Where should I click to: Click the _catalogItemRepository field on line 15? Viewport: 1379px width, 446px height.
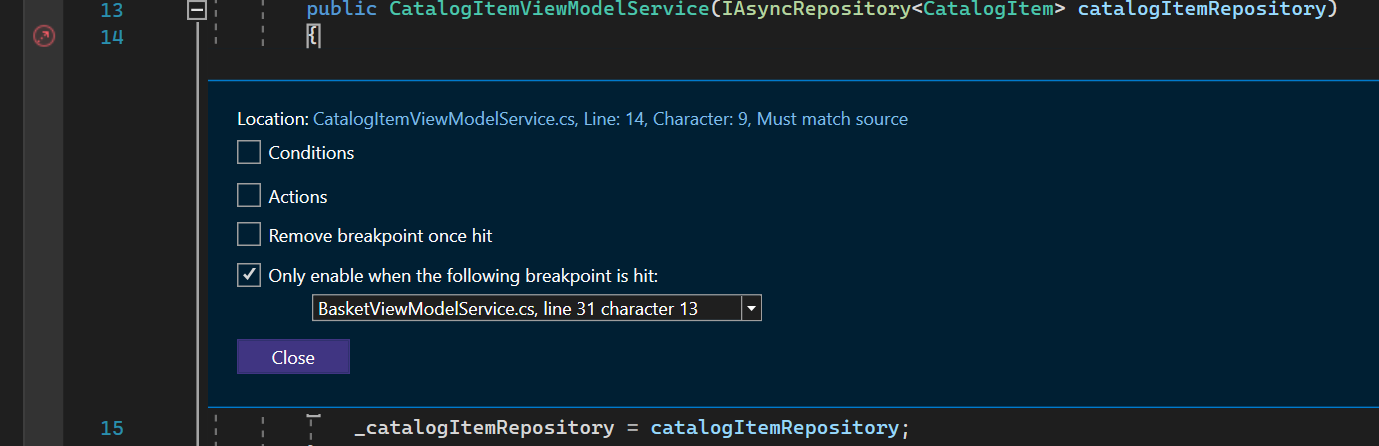point(484,428)
